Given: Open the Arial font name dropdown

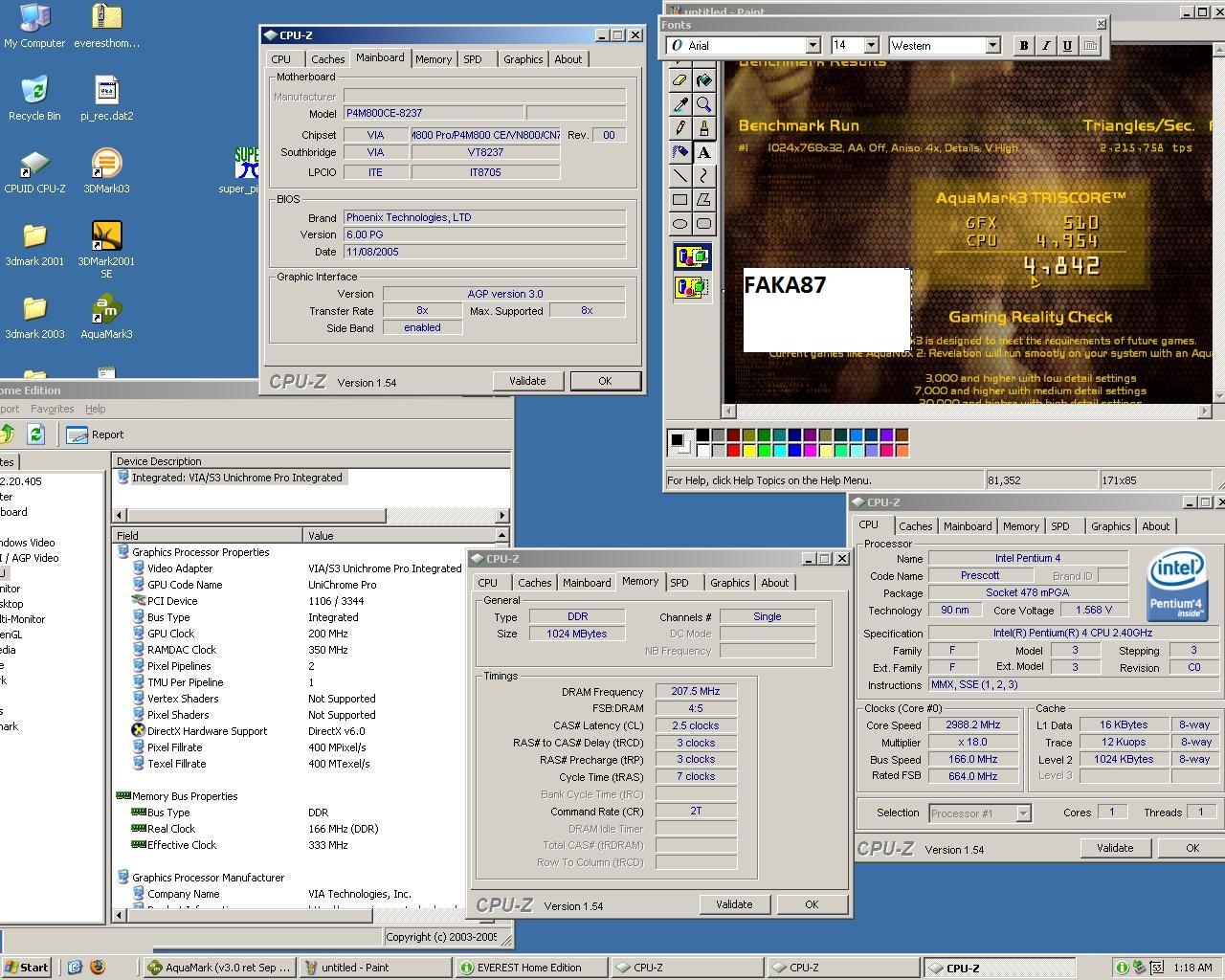Looking at the screenshot, I should tap(813, 45).
